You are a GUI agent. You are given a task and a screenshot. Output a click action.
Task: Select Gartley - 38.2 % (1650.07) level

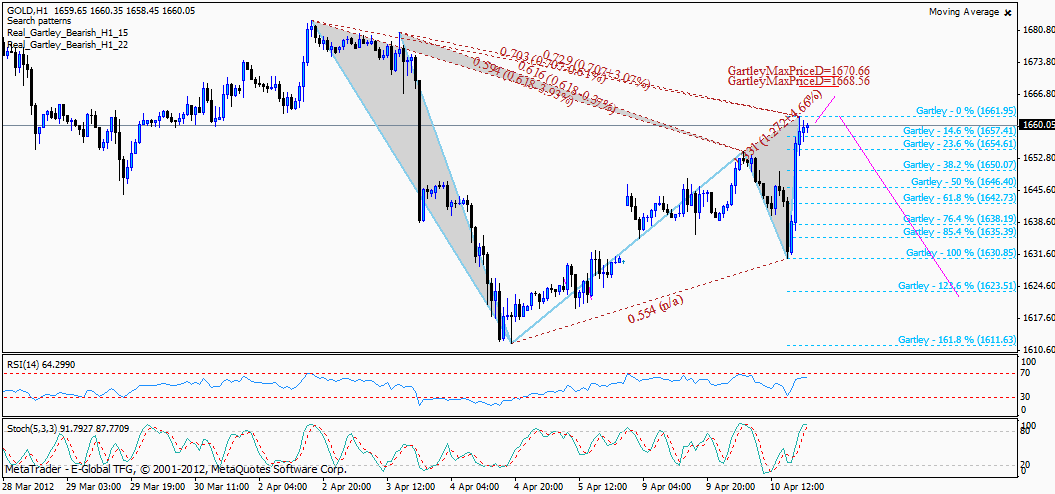(x=959, y=164)
